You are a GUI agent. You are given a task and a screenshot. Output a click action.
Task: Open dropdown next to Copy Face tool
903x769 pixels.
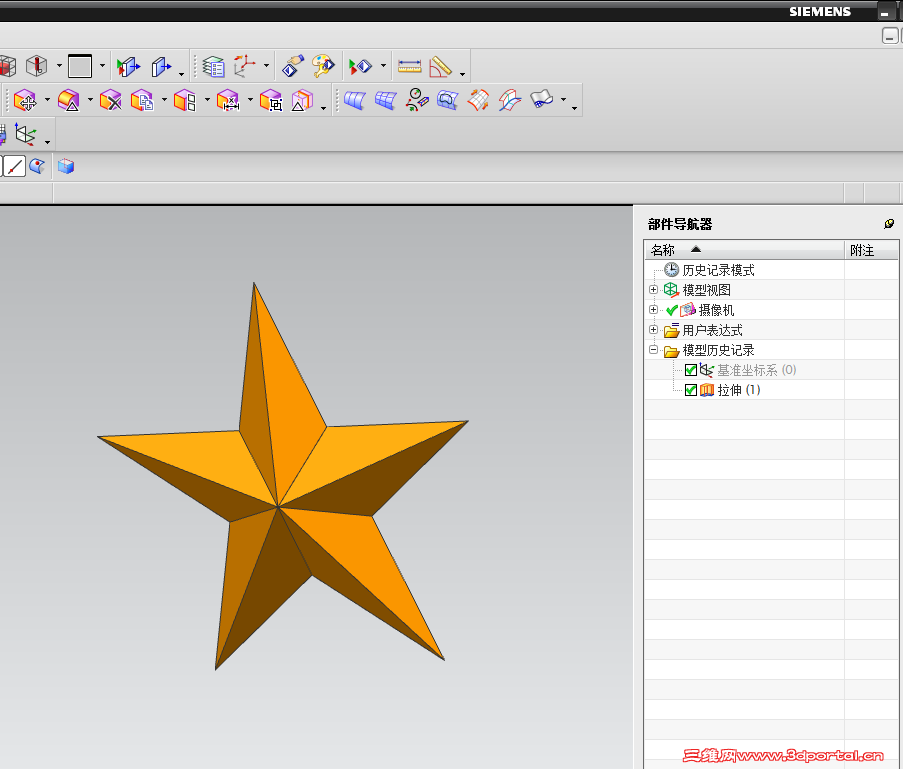click(x=164, y=100)
